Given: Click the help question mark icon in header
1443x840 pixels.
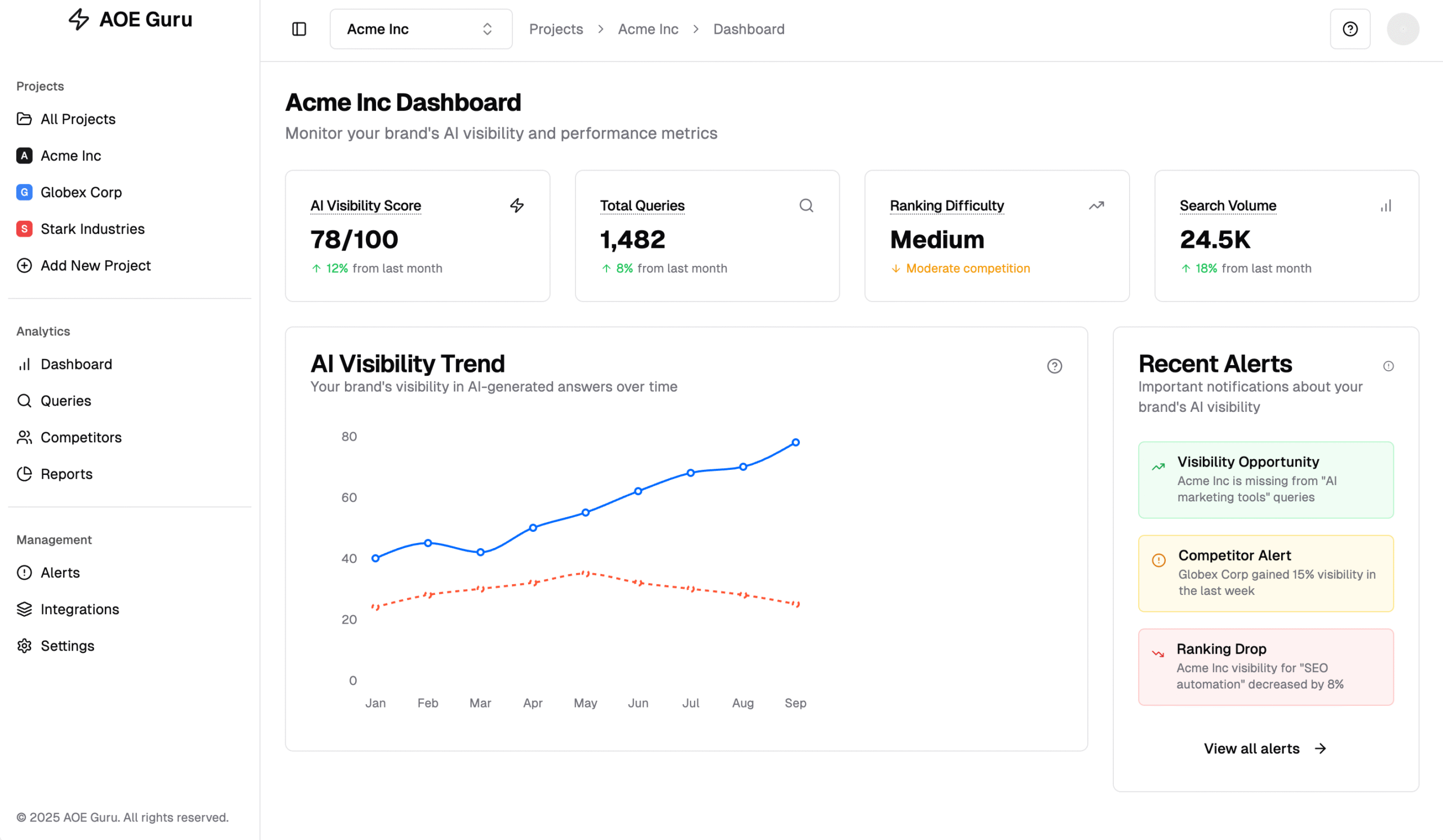Looking at the screenshot, I should [1349, 29].
